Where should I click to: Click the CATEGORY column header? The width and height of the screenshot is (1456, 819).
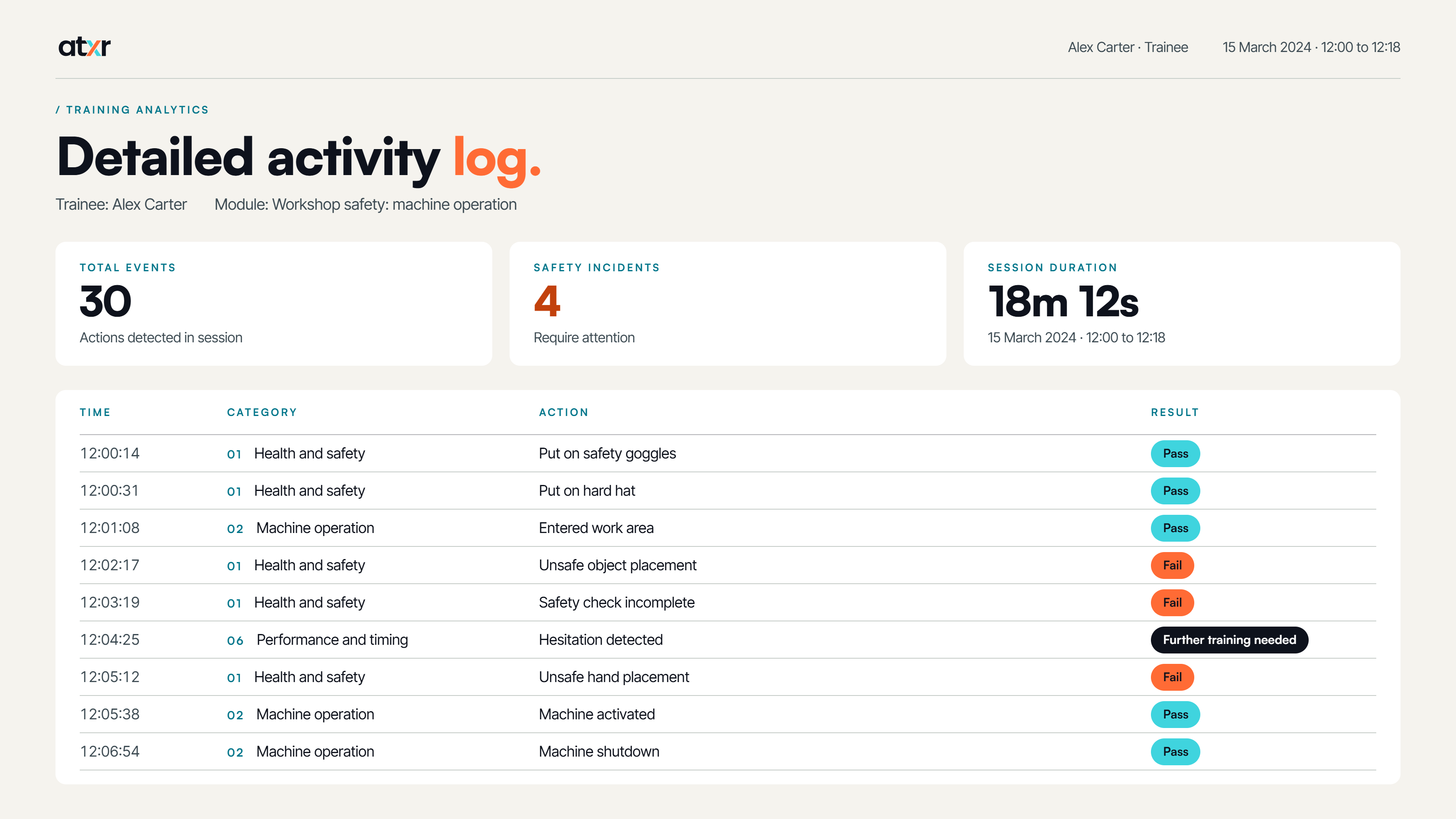click(x=262, y=412)
